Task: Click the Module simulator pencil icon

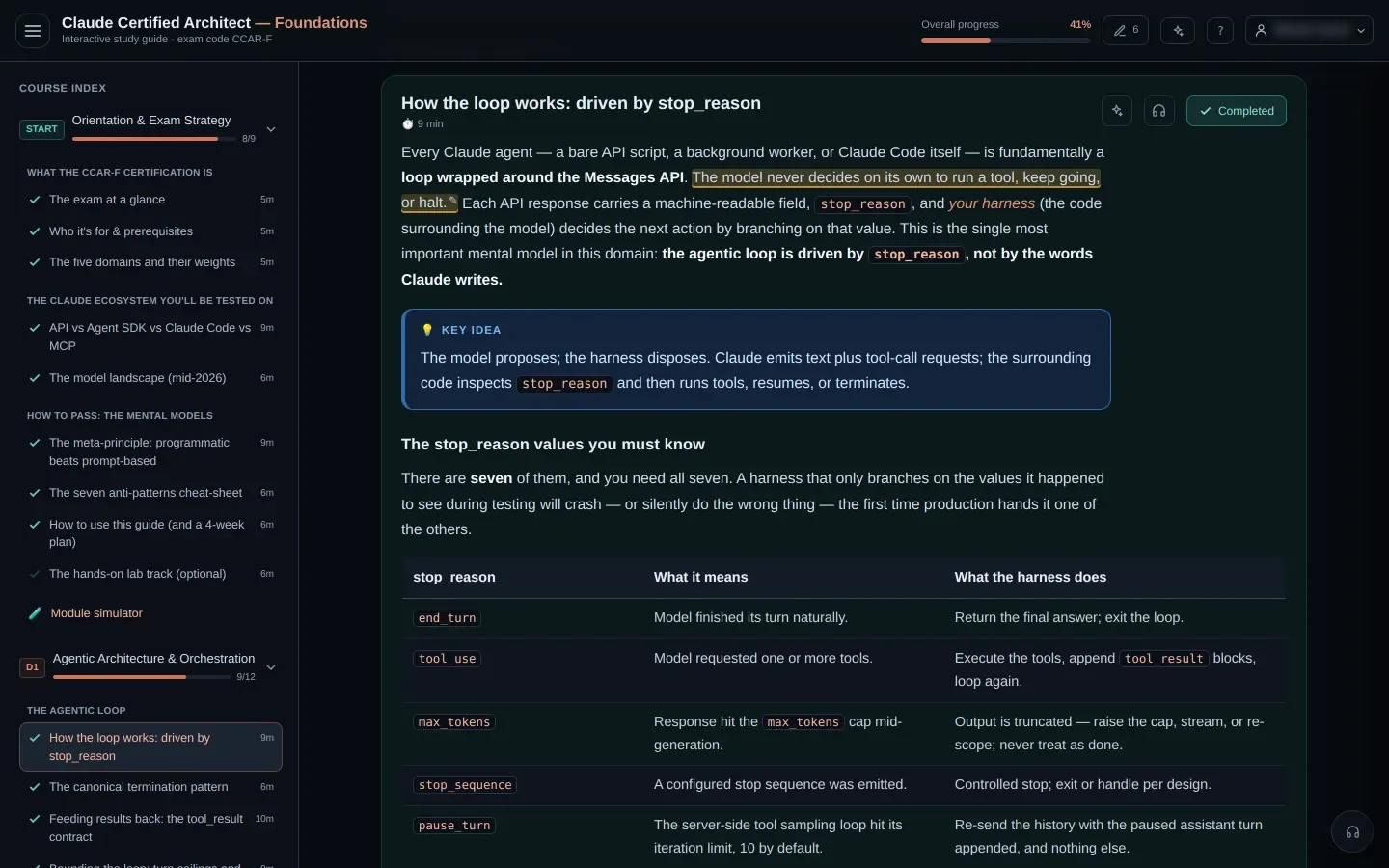Action: pos(35,613)
